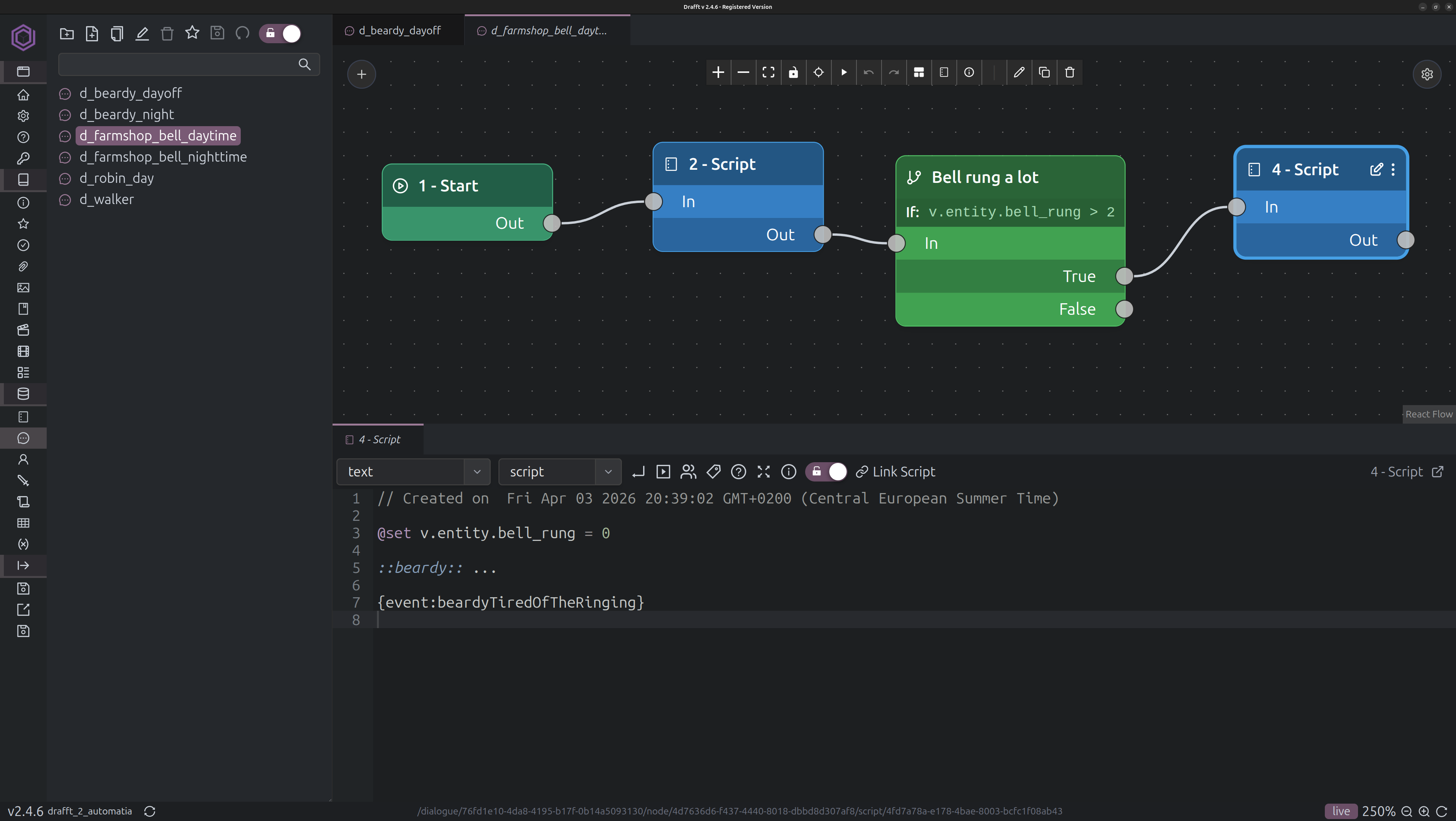Click the round add node plus button
This screenshot has width=1456, height=821.
pos(361,74)
